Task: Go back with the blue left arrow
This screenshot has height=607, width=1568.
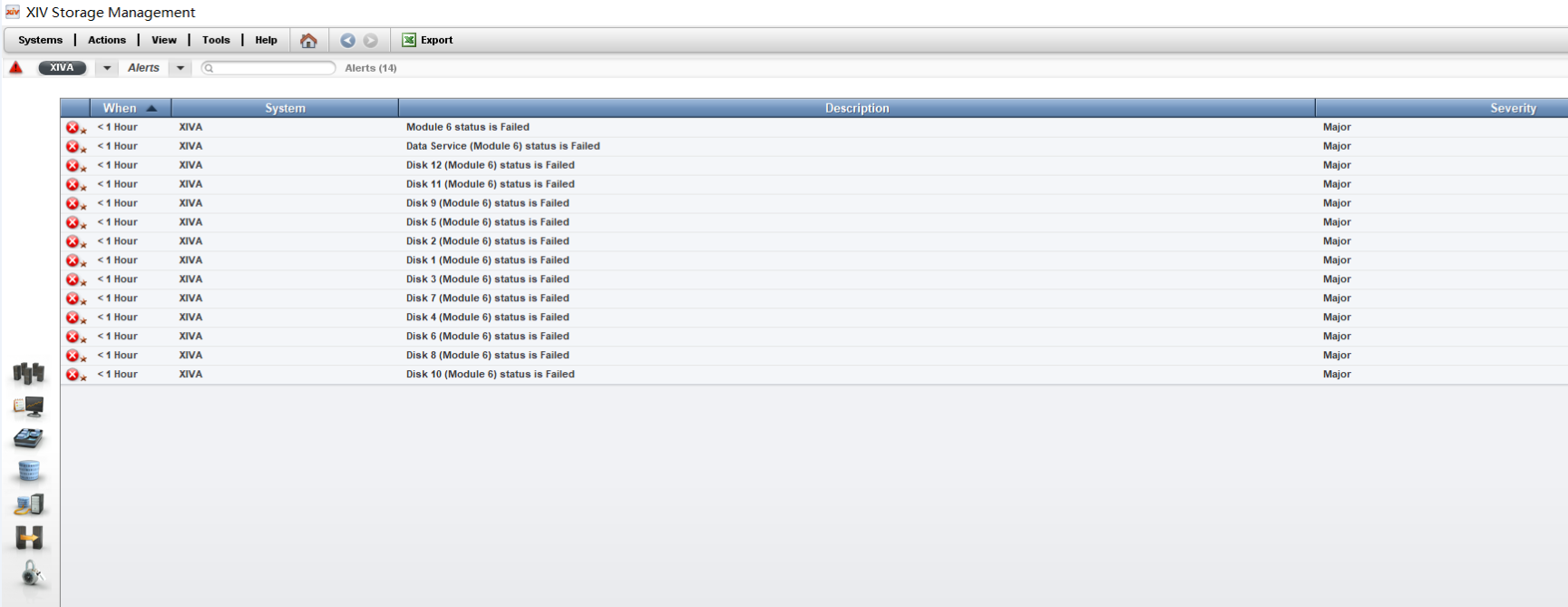Action: [347, 40]
